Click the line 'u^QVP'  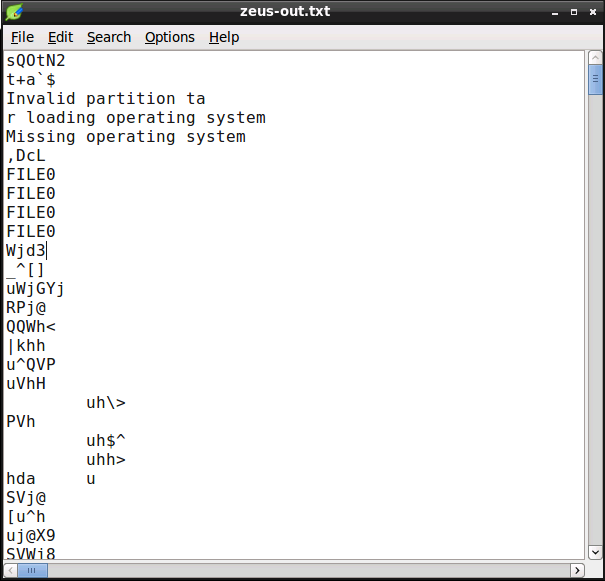pos(31,365)
